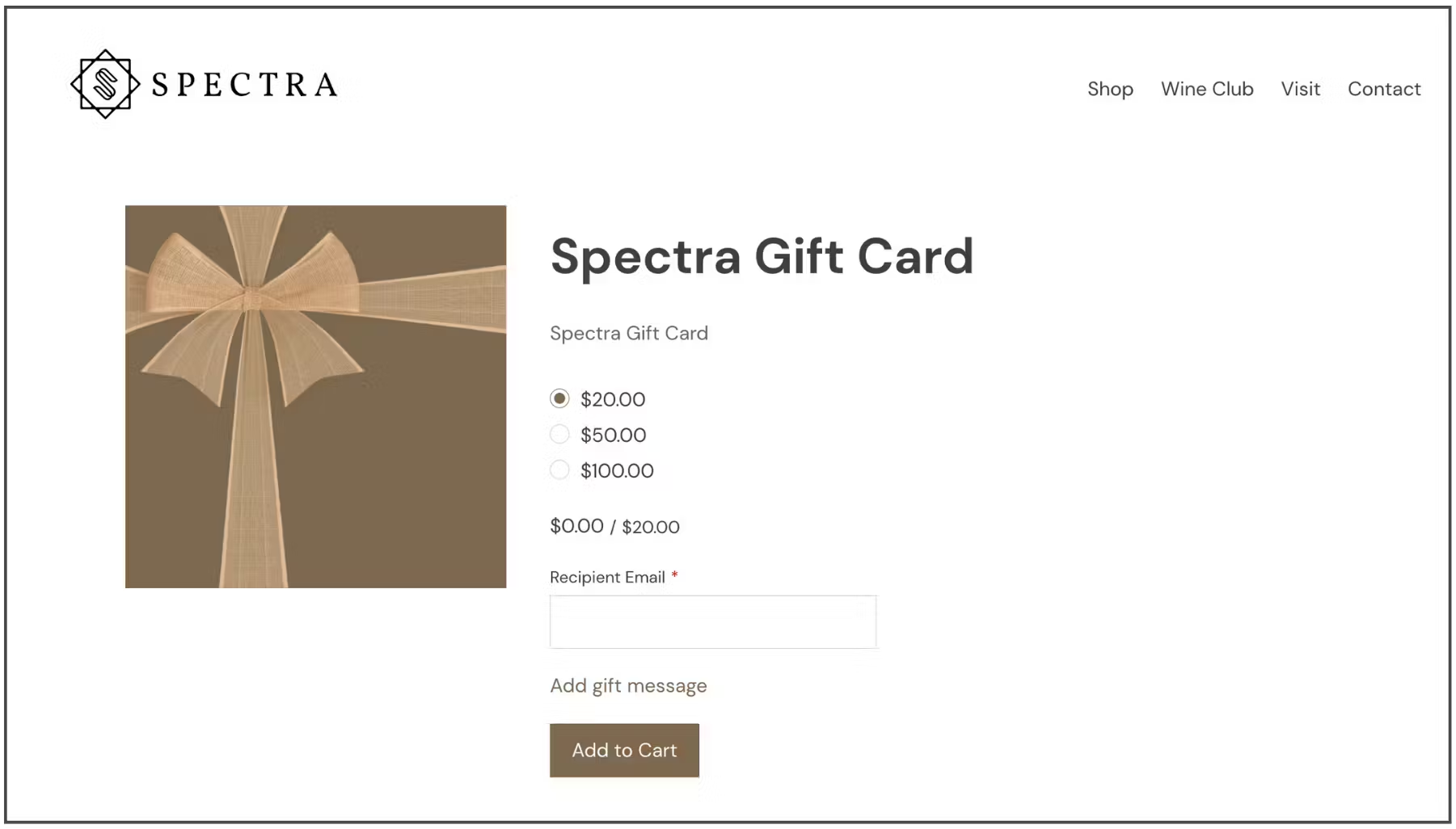Click the $20.00 option label text

coord(613,399)
